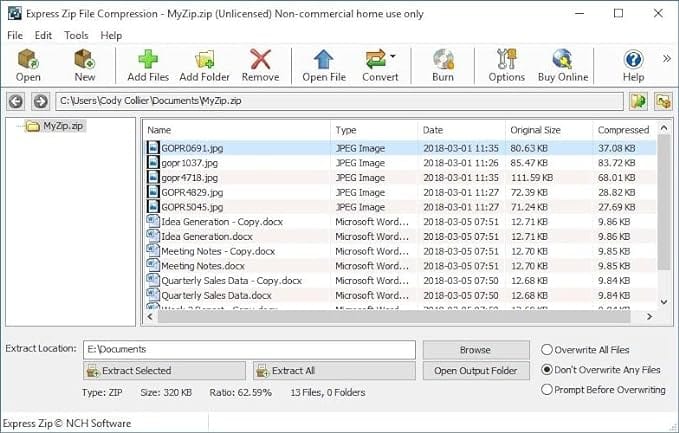679x433 pixels.
Task: Click the archive path address field
Action: (x=339, y=101)
